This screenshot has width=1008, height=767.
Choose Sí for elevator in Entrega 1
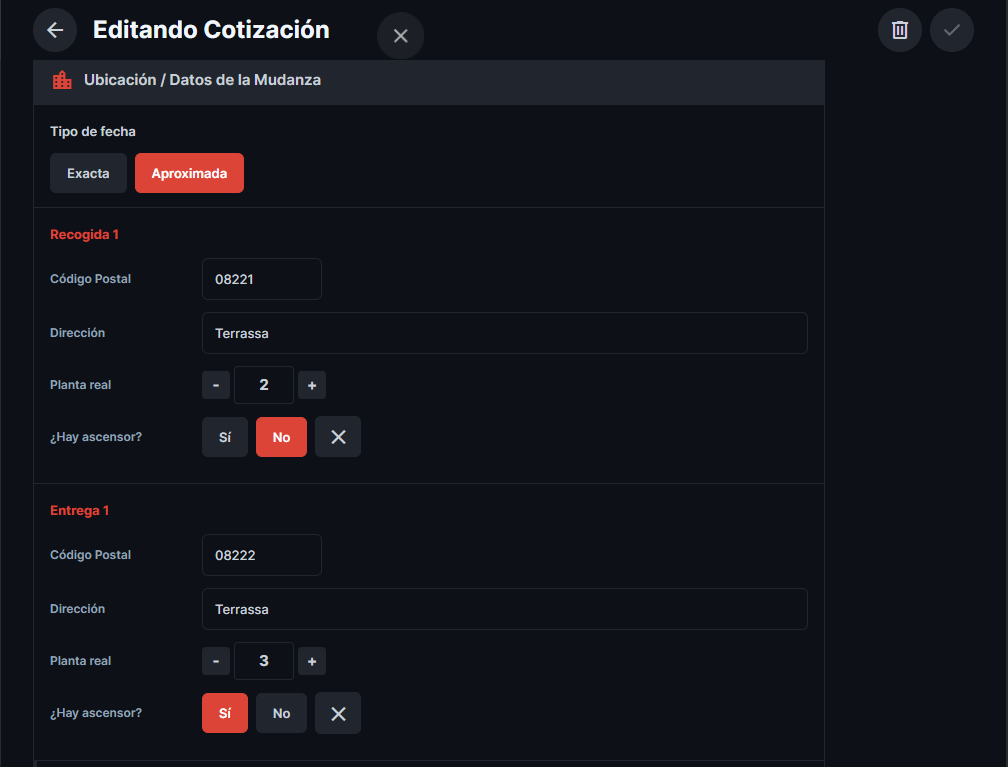point(225,713)
